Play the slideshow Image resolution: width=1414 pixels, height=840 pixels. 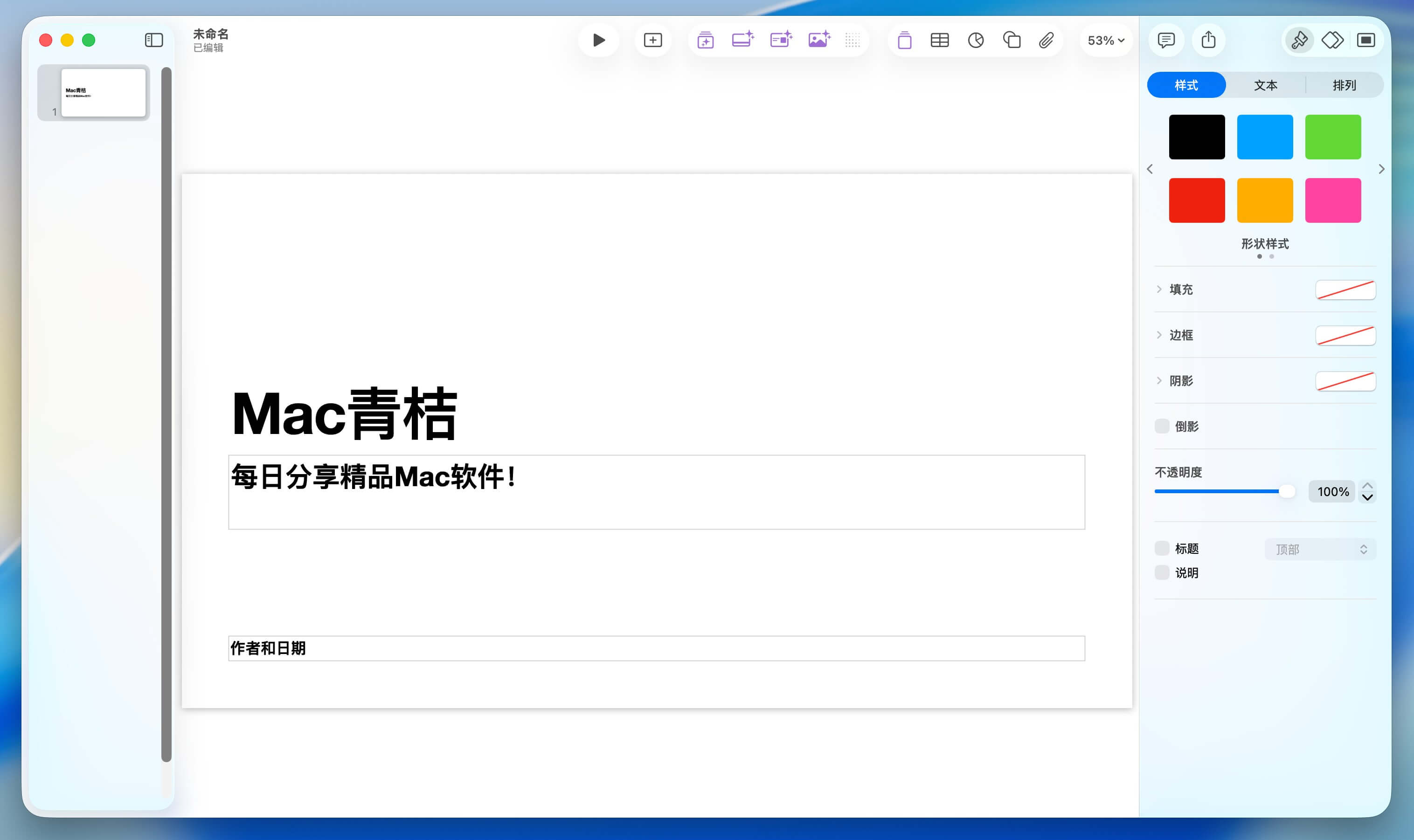coord(598,40)
